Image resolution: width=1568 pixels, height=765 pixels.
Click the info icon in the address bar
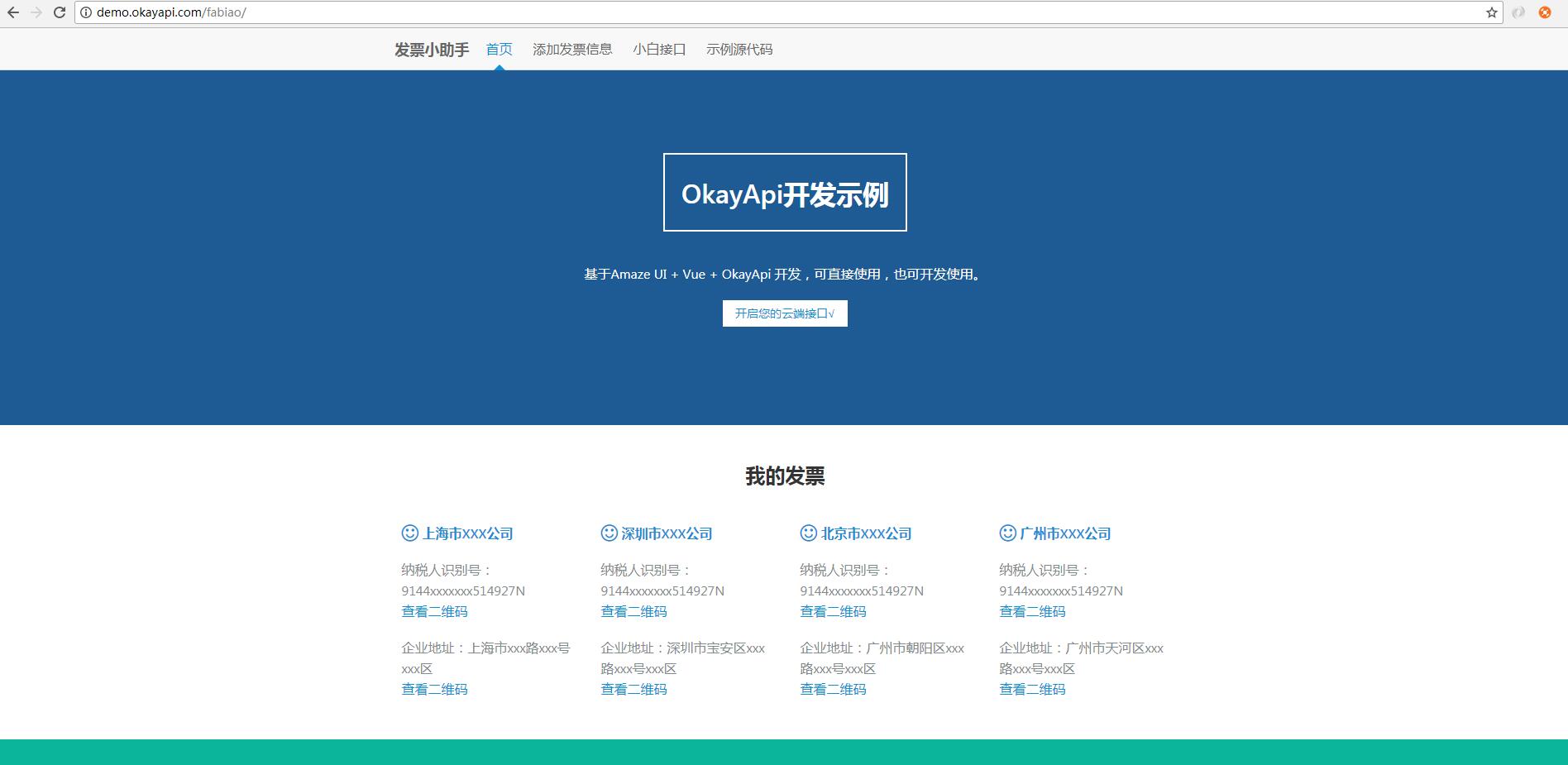pyautogui.click(x=85, y=12)
